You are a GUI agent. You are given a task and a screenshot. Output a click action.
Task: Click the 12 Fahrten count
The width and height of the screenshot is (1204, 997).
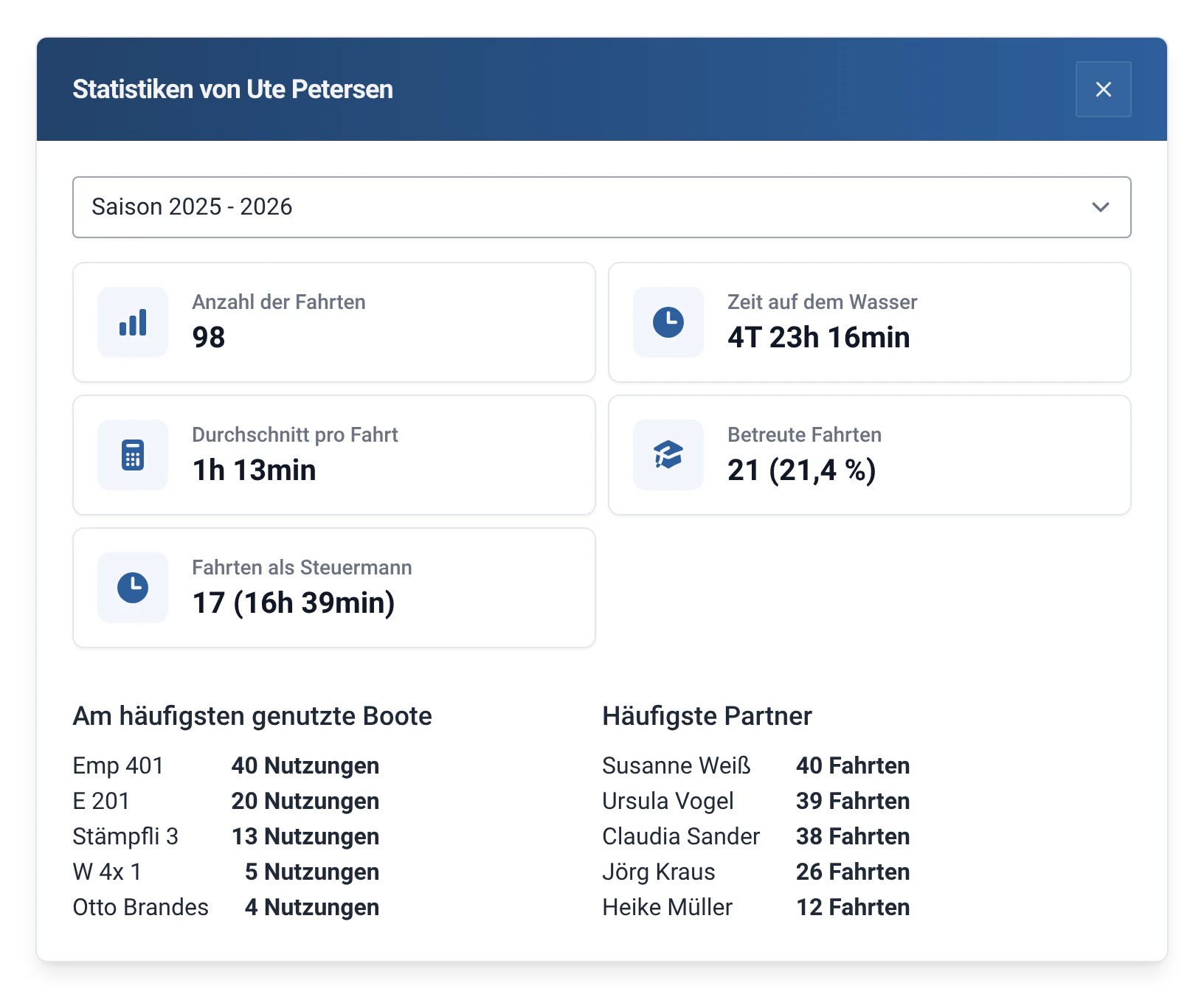pyautogui.click(x=853, y=907)
